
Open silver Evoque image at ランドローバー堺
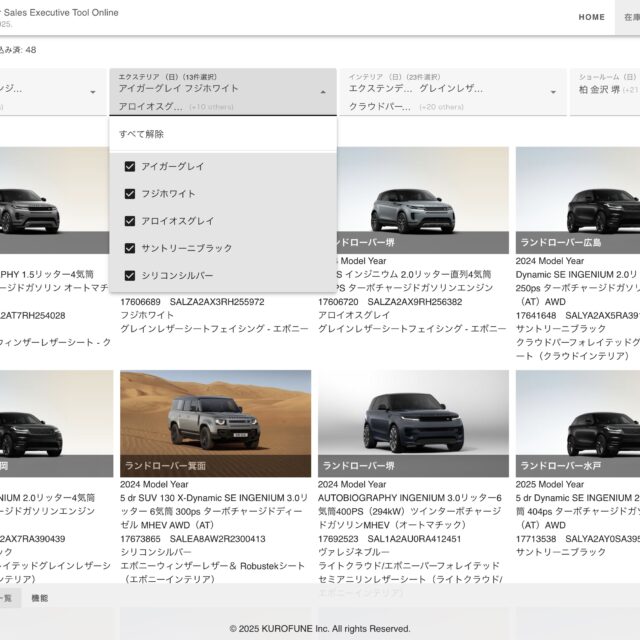click(x=422, y=200)
